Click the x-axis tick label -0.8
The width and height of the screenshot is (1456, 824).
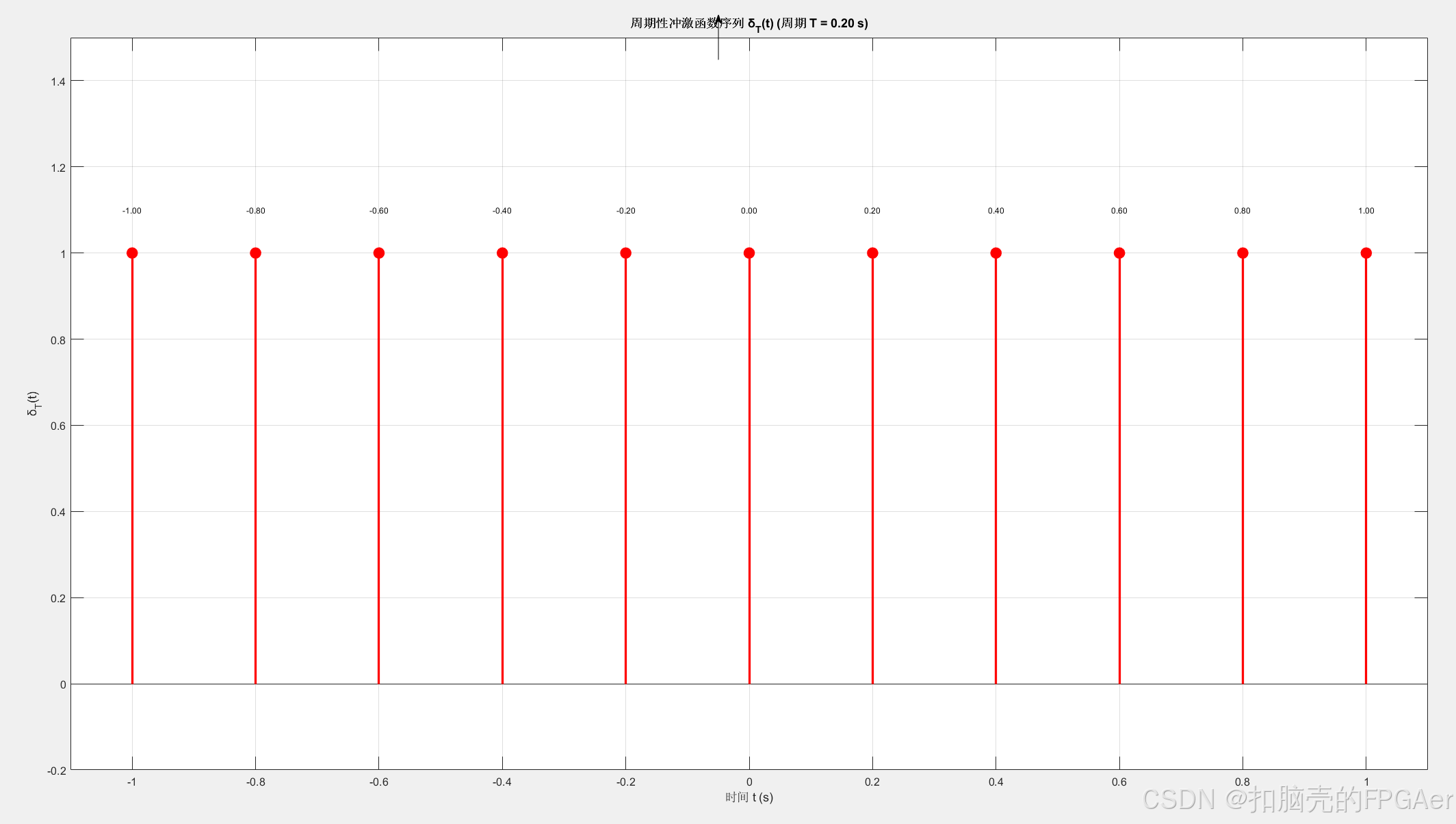[x=256, y=782]
